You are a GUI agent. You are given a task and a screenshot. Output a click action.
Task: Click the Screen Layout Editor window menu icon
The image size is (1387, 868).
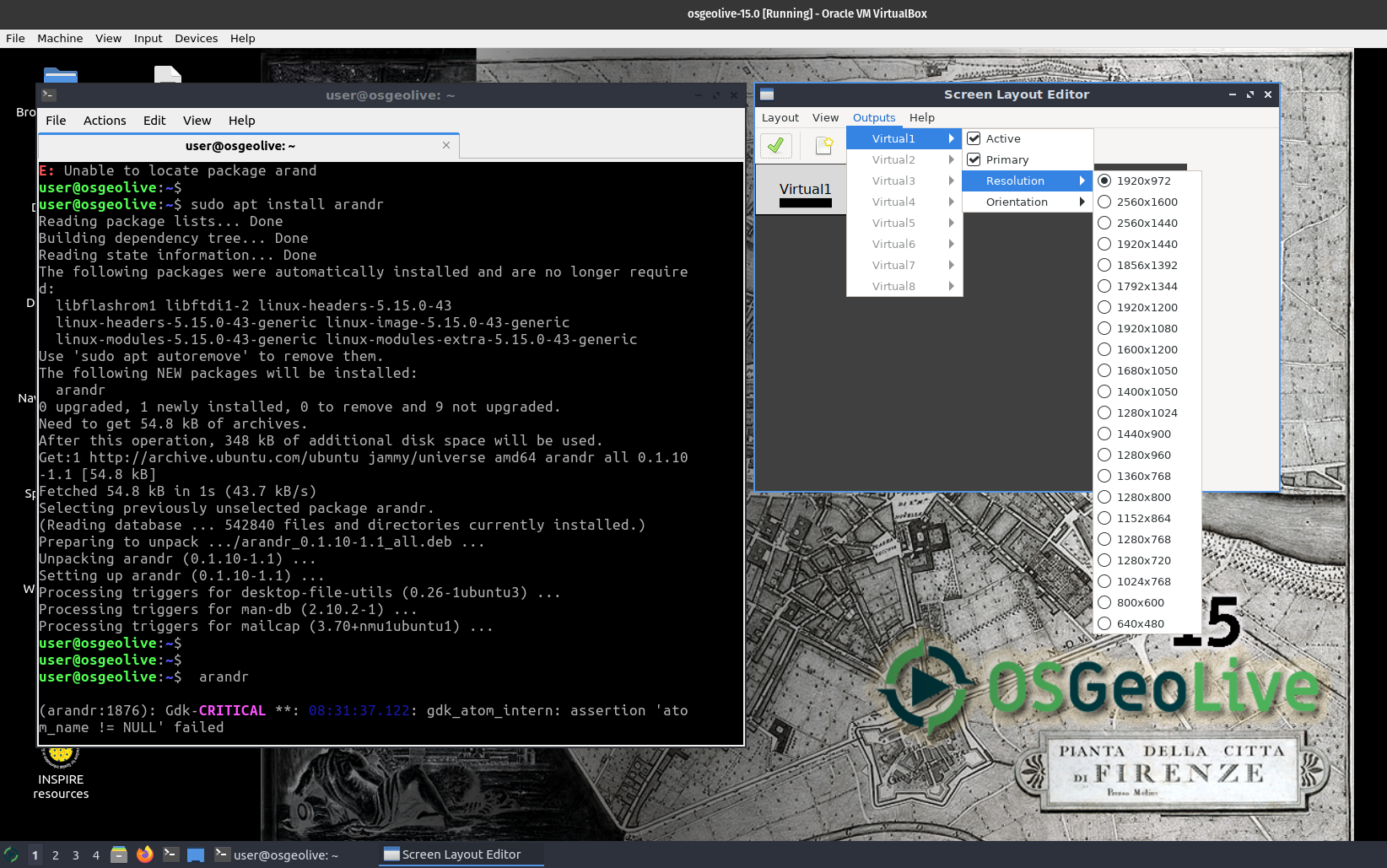(767, 94)
